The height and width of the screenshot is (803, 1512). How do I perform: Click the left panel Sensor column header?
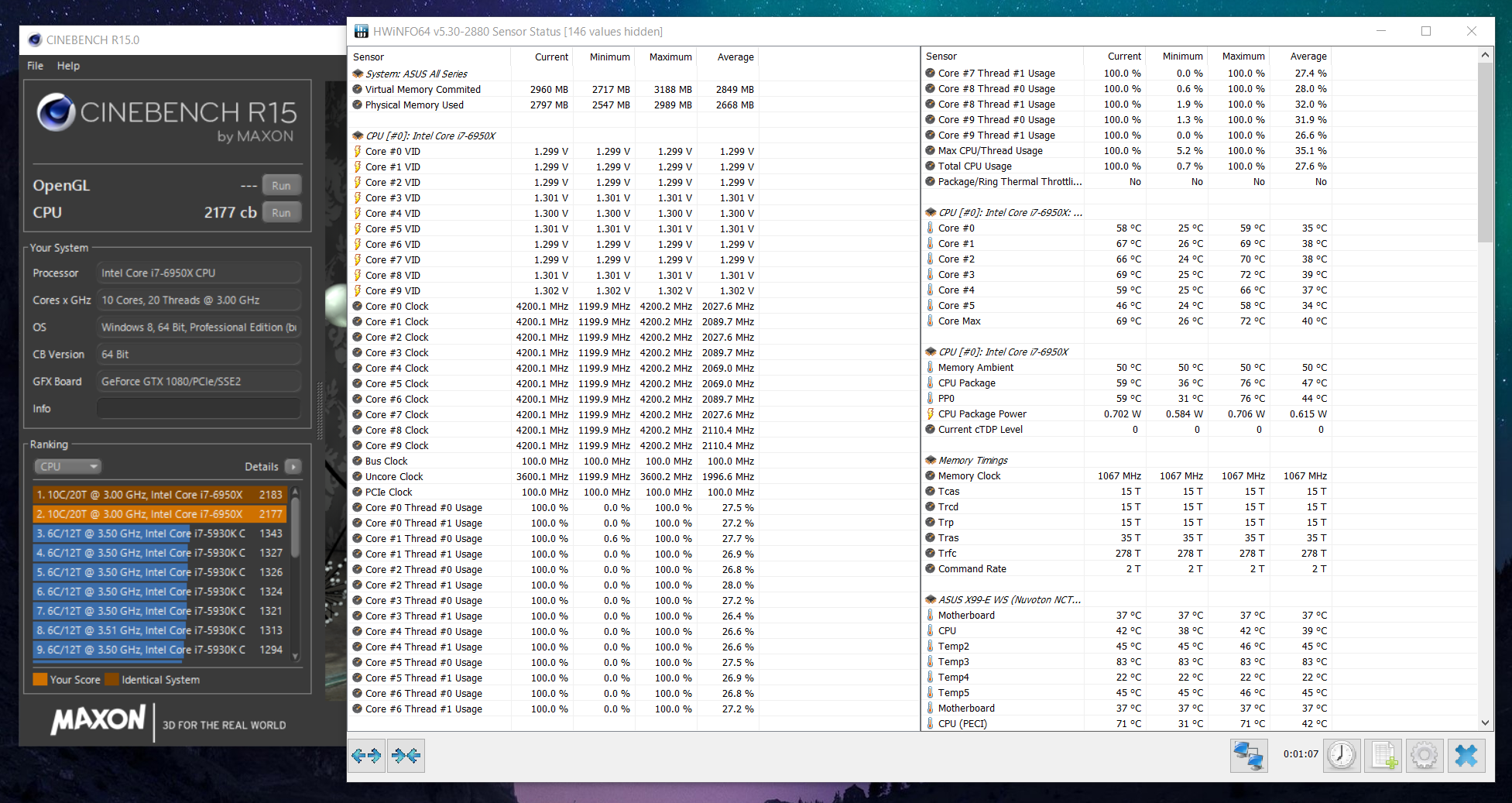pyautogui.click(x=429, y=57)
